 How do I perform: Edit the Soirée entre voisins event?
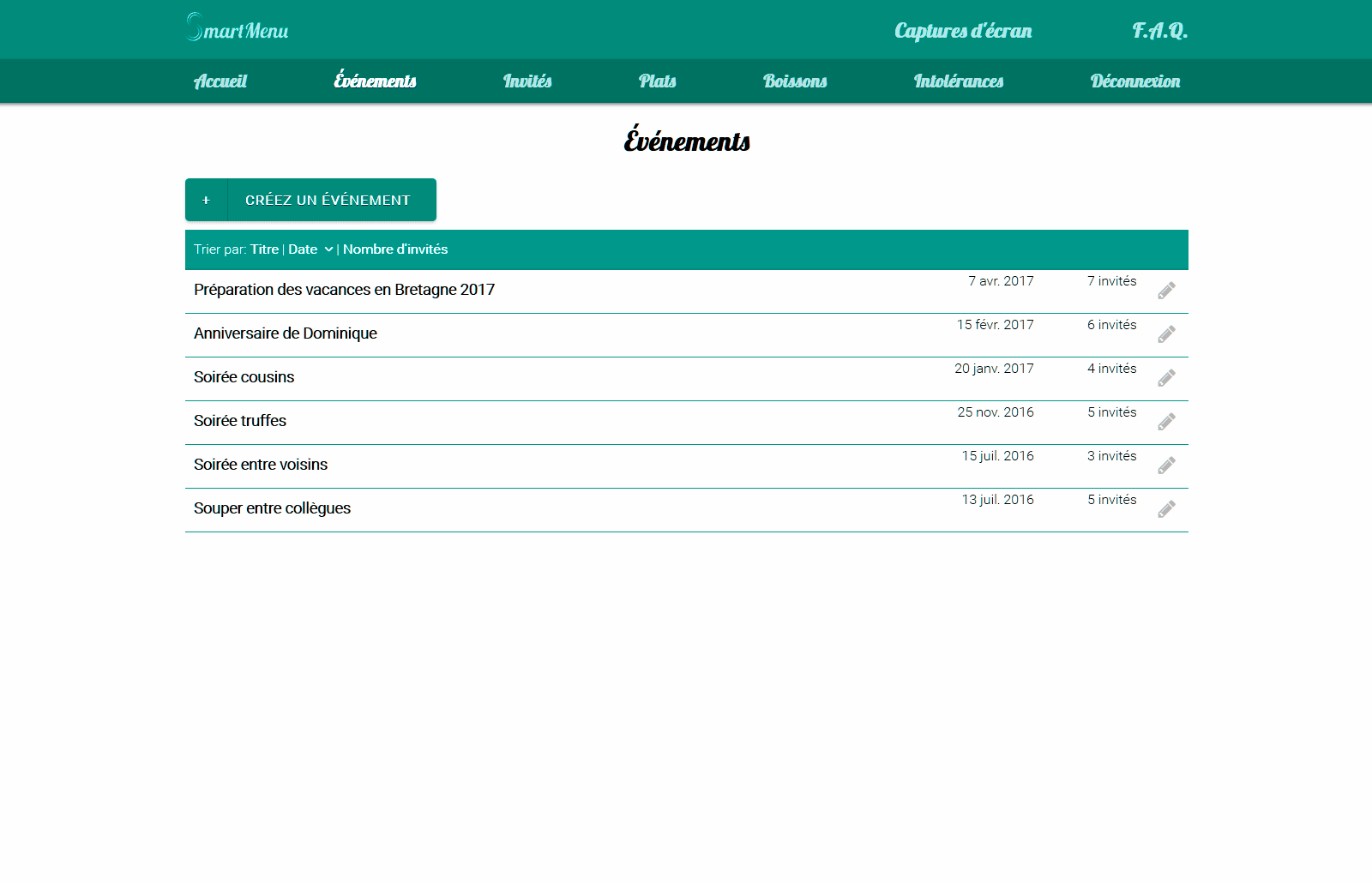(x=1166, y=466)
